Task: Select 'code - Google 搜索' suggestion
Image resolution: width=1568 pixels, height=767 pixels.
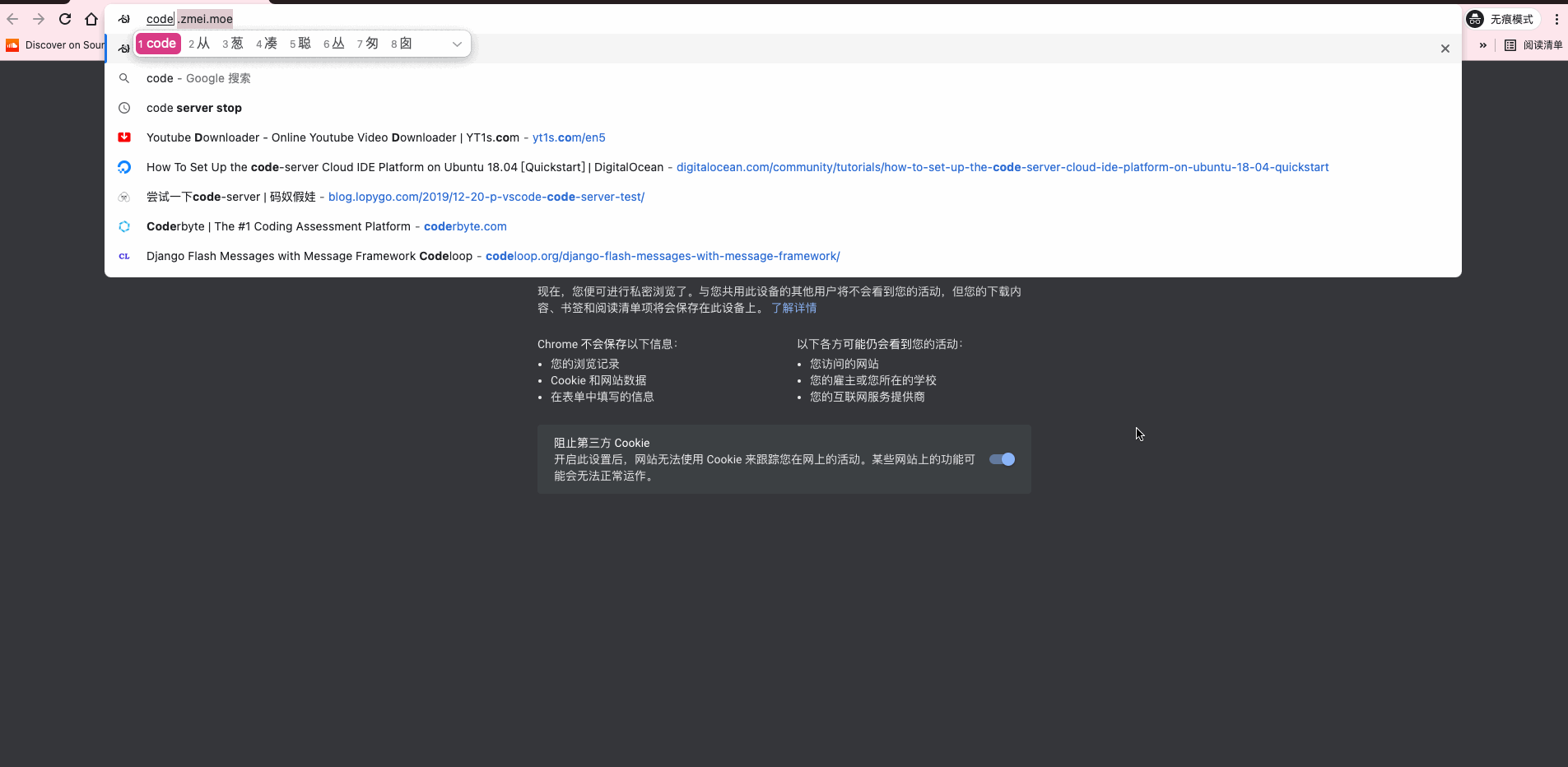Action: [783, 78]
